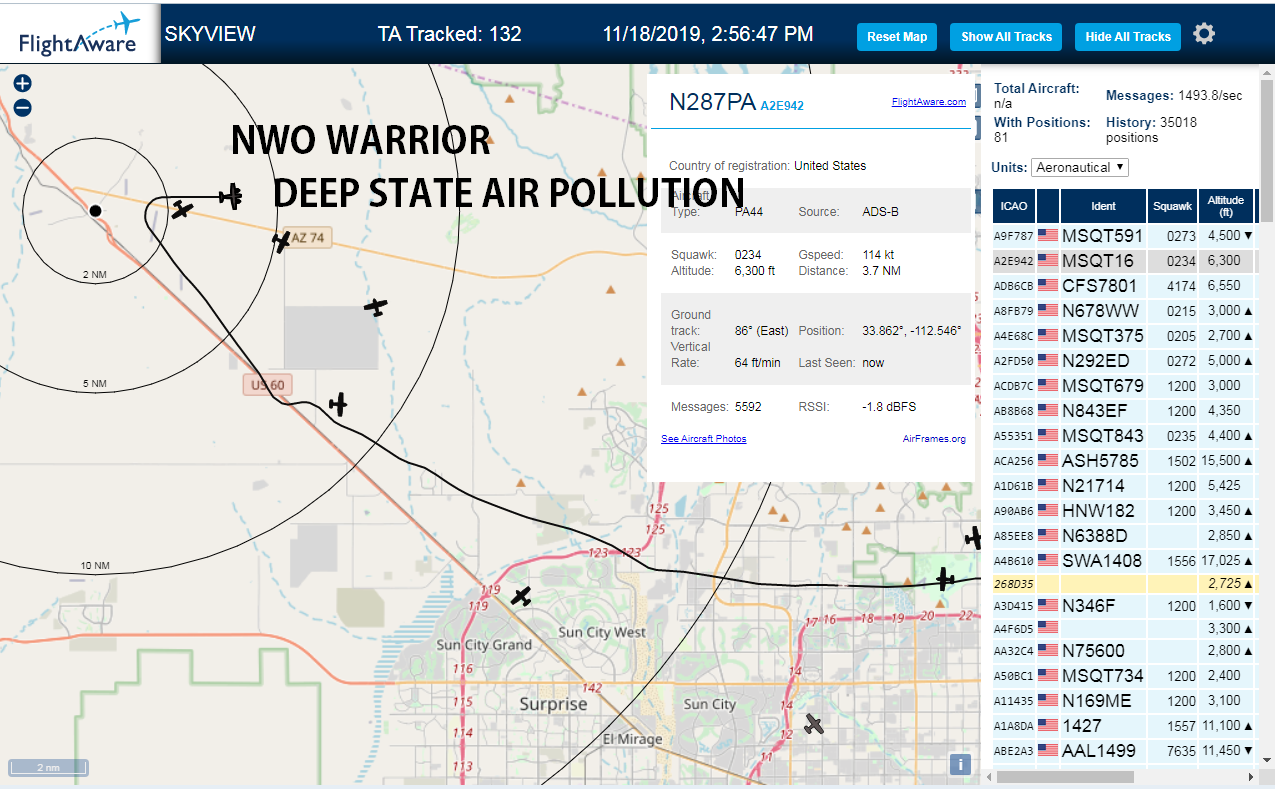Viewport: 1275px width, 789px height.
Task: Select the aircraft icon beside AZ 74 label
Action: [x=281, y=241]
